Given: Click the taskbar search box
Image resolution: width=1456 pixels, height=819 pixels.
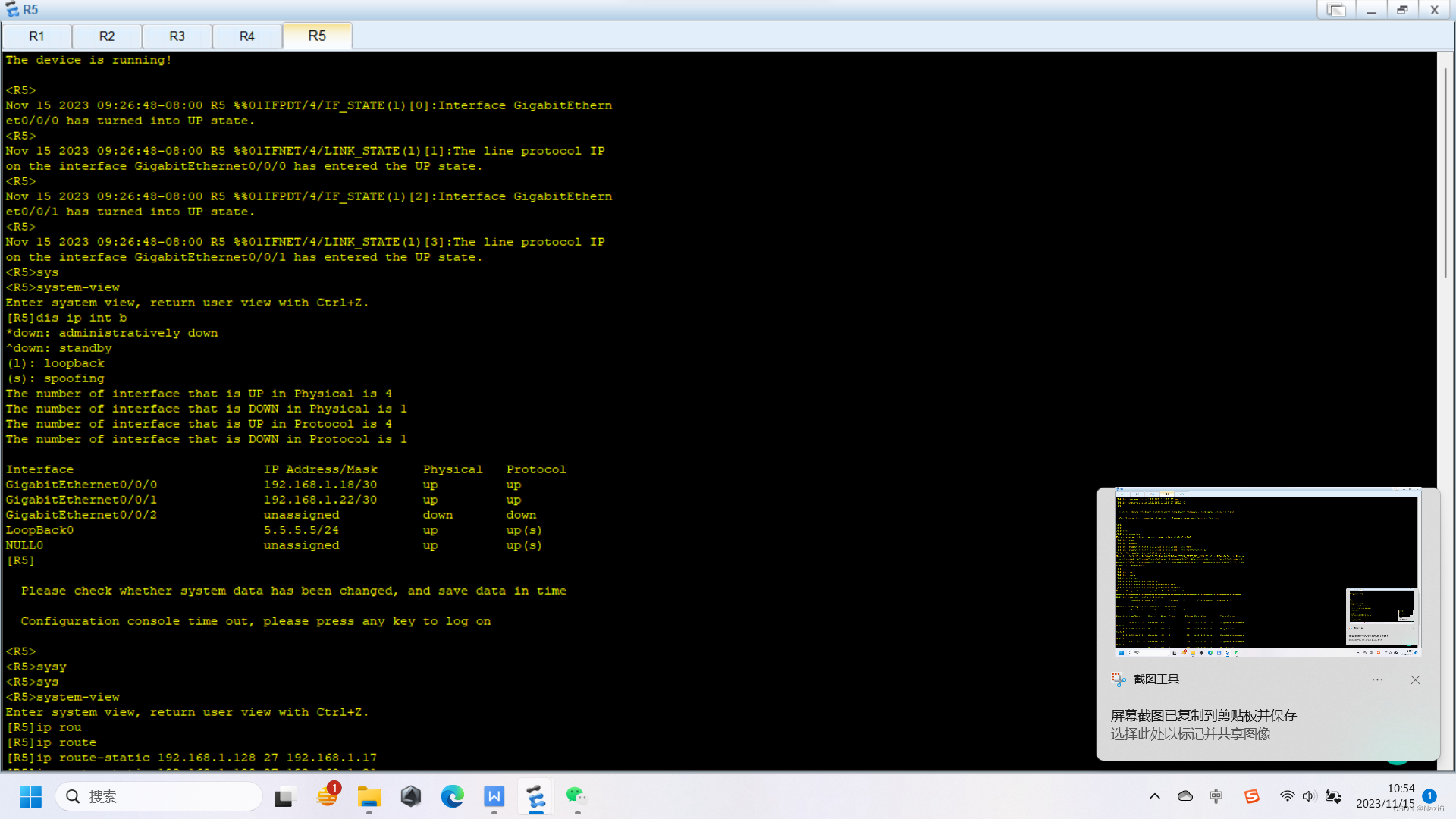Looking at the screenshot, I should click(159, 796).
